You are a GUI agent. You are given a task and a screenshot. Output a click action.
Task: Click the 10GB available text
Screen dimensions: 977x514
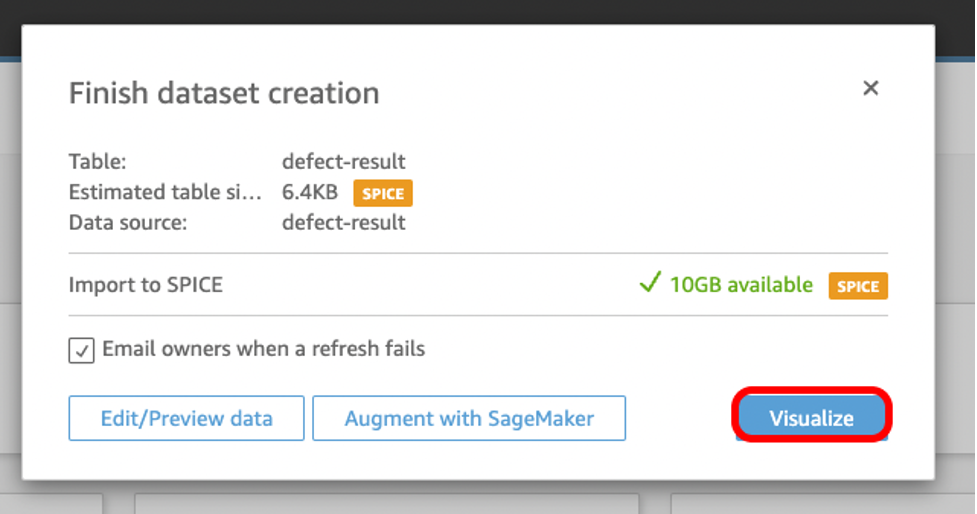point(741,285)
